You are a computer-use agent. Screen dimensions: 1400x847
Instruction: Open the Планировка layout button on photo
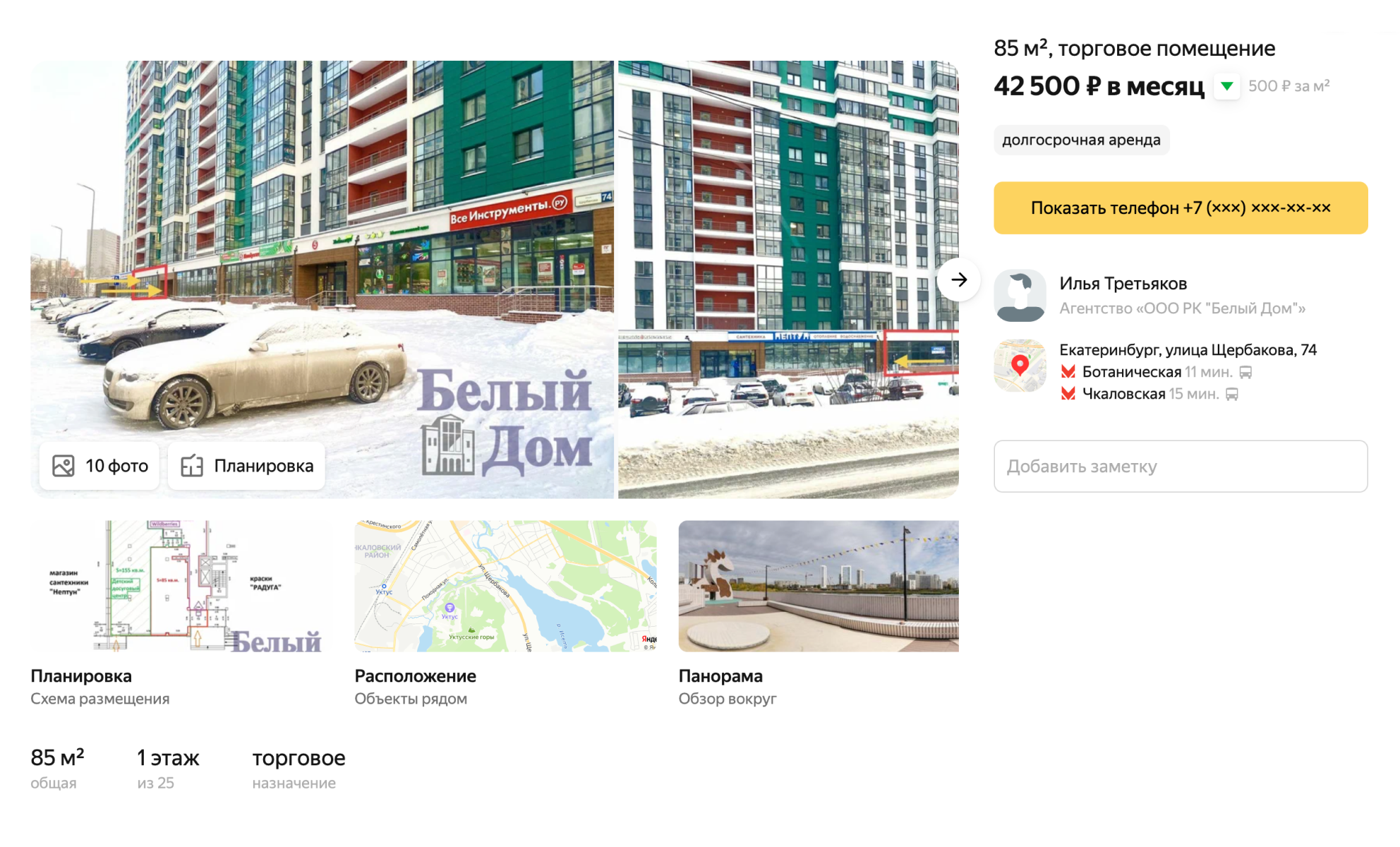click(x=246, y=466)
